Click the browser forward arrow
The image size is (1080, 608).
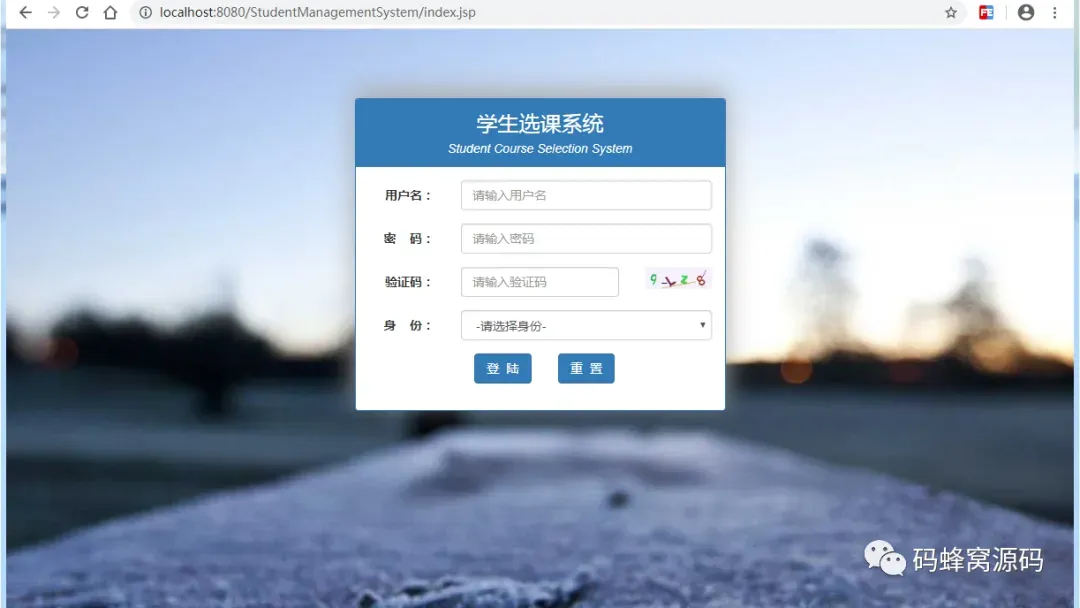point(54,12)
